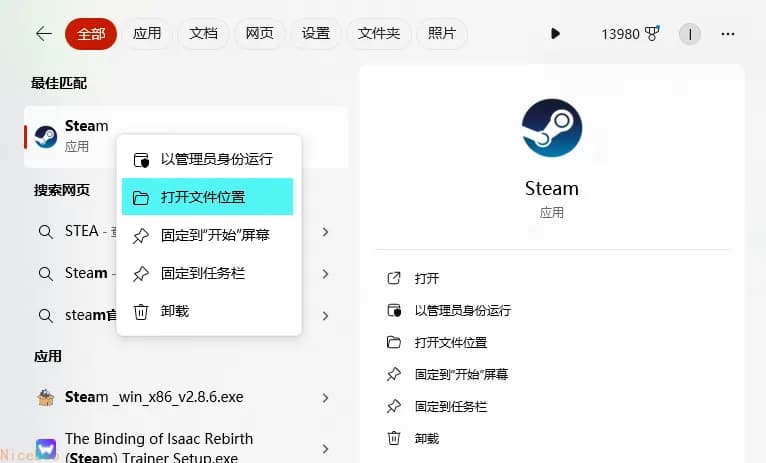The image size is (766, 463).
Task: Open The Binding of Isaac Rebirth trainer result
Action: pyautogui.click(x=186, y=447)
